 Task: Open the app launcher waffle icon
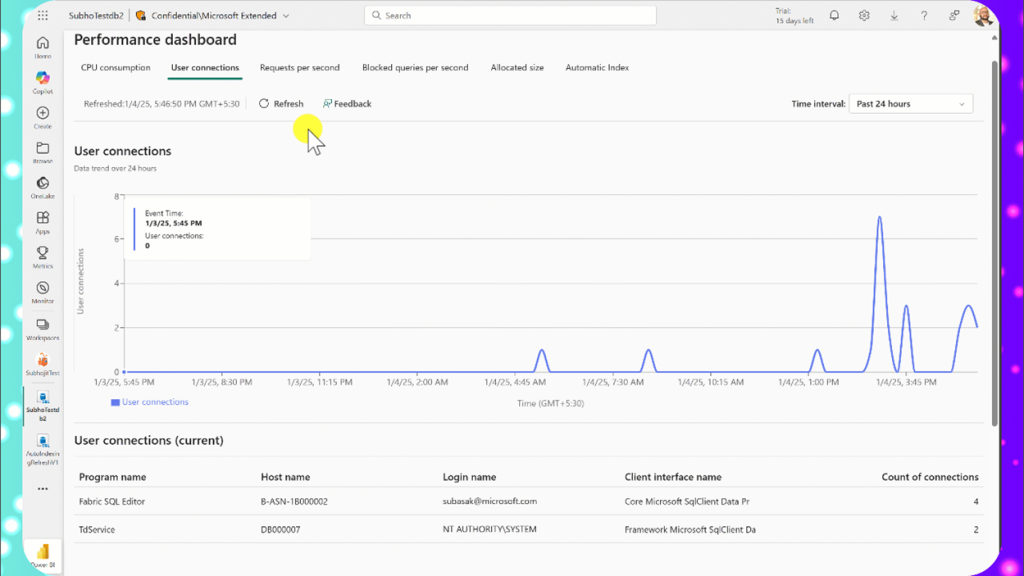(42, 16)
